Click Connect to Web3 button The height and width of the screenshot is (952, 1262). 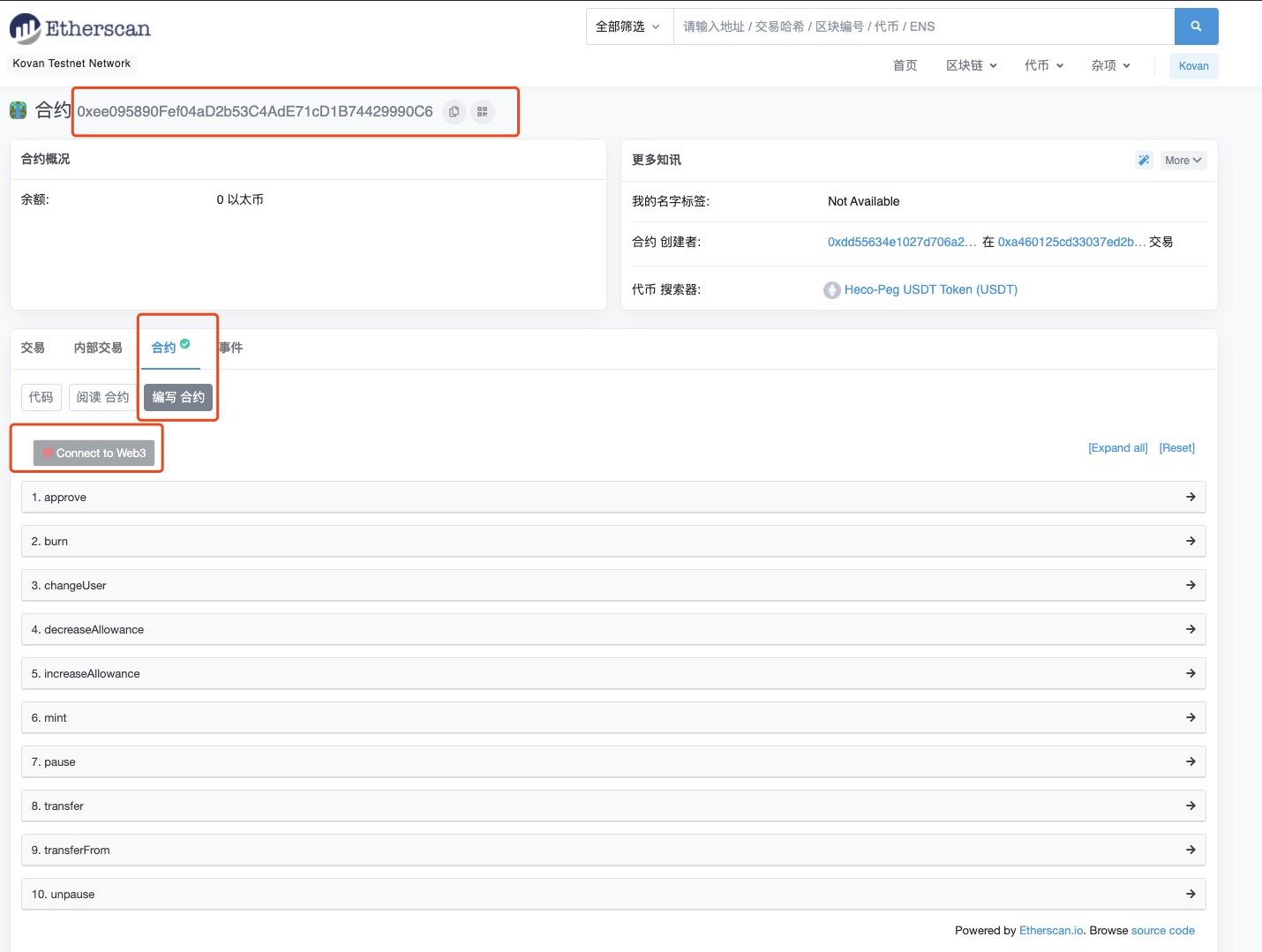[94, 453]
